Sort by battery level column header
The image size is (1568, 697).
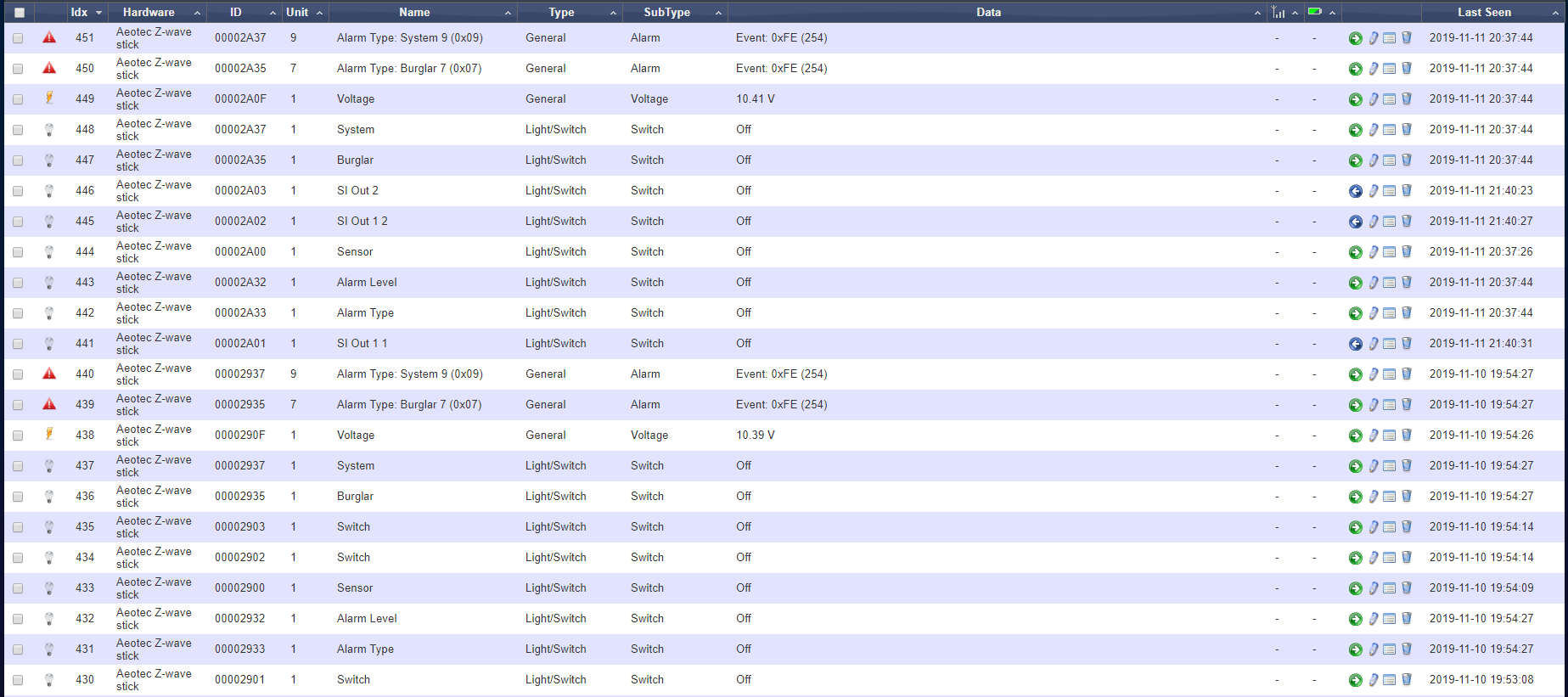1315,12
